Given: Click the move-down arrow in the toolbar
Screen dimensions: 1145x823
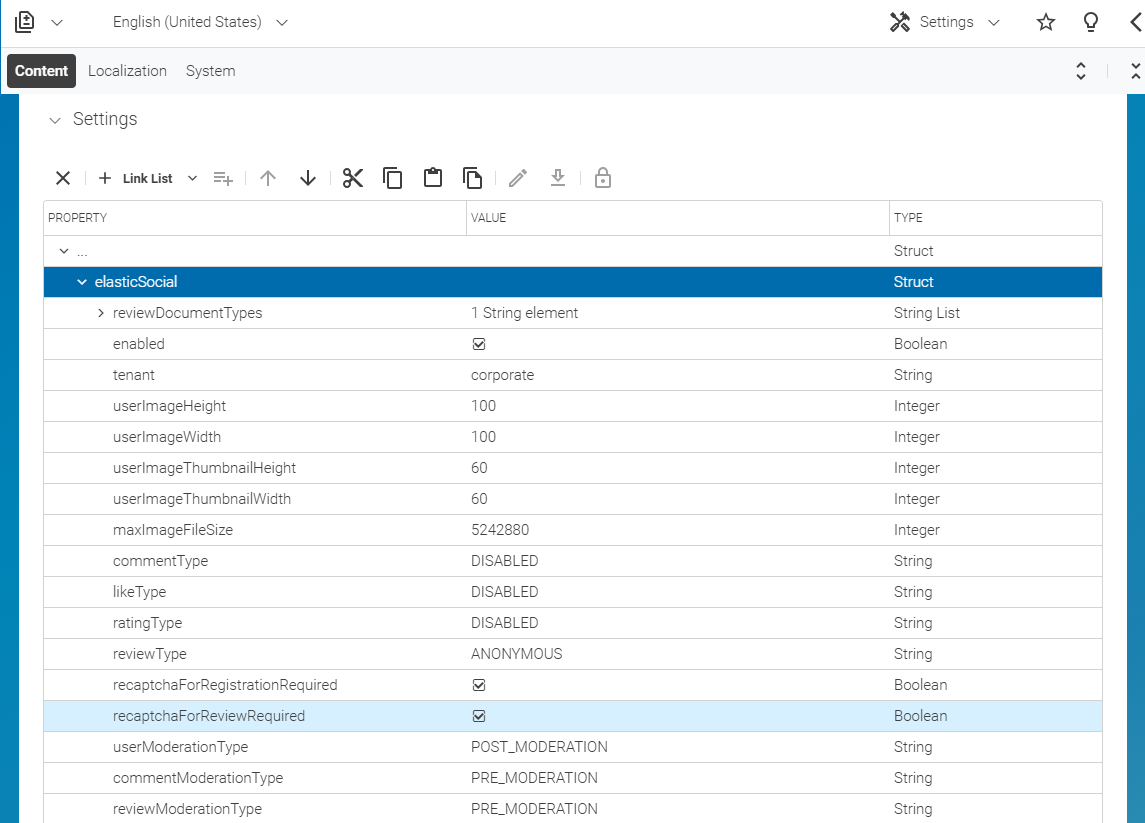Looking at the screenshot, I should pos(307,177).
